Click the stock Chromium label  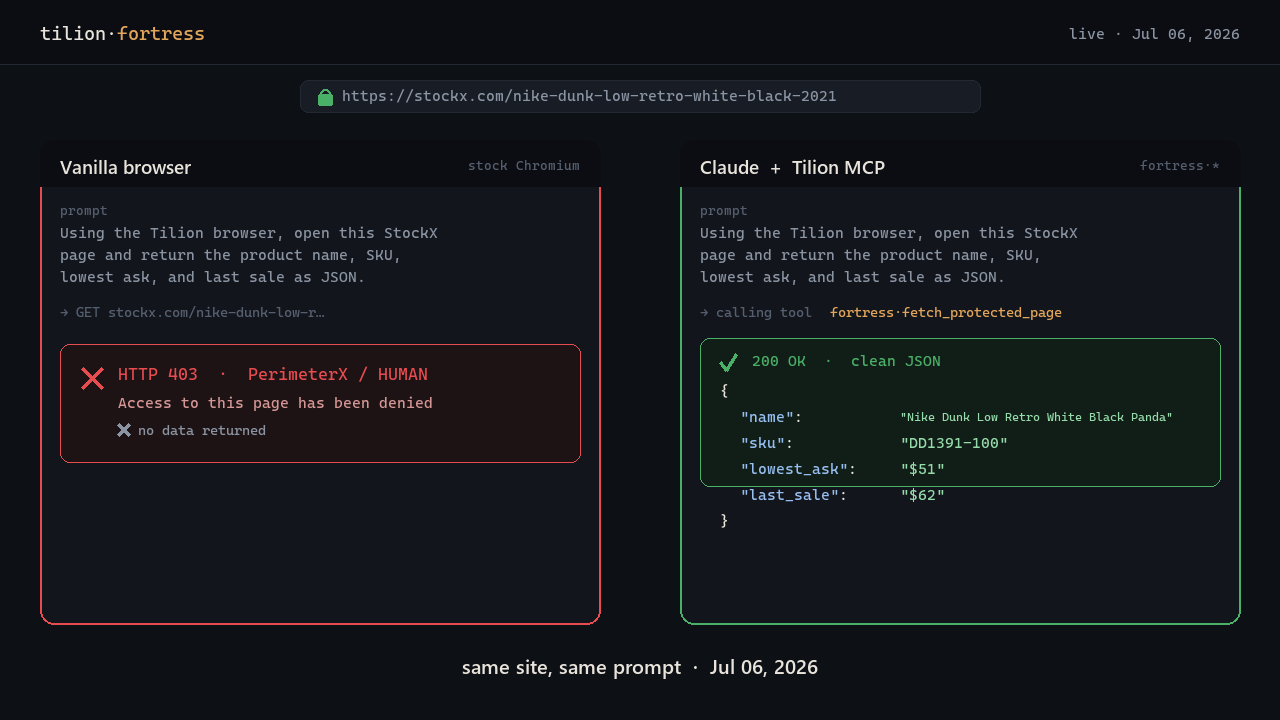point(524,166)
